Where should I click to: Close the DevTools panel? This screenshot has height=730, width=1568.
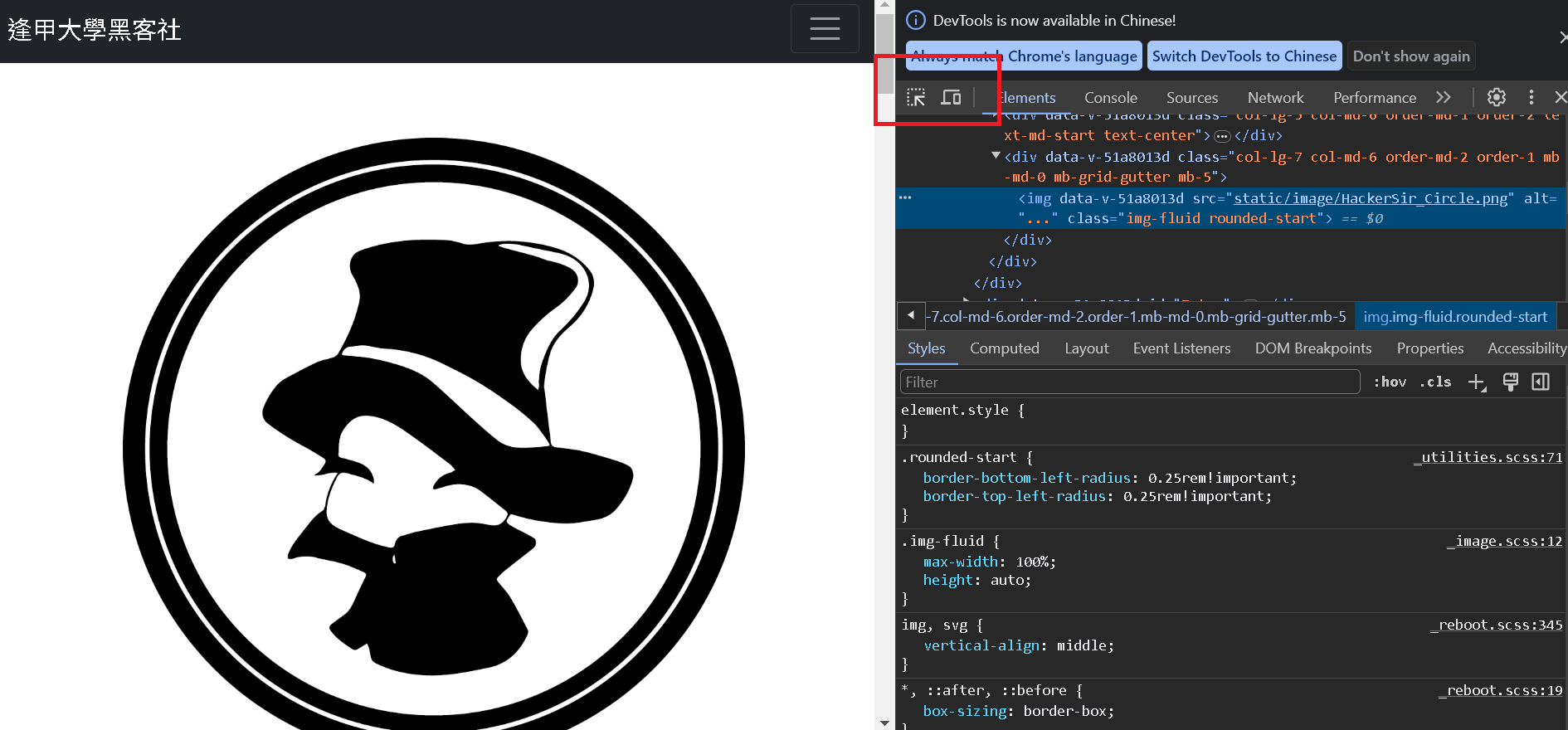pyautogui.click(x=1561, y=97)
